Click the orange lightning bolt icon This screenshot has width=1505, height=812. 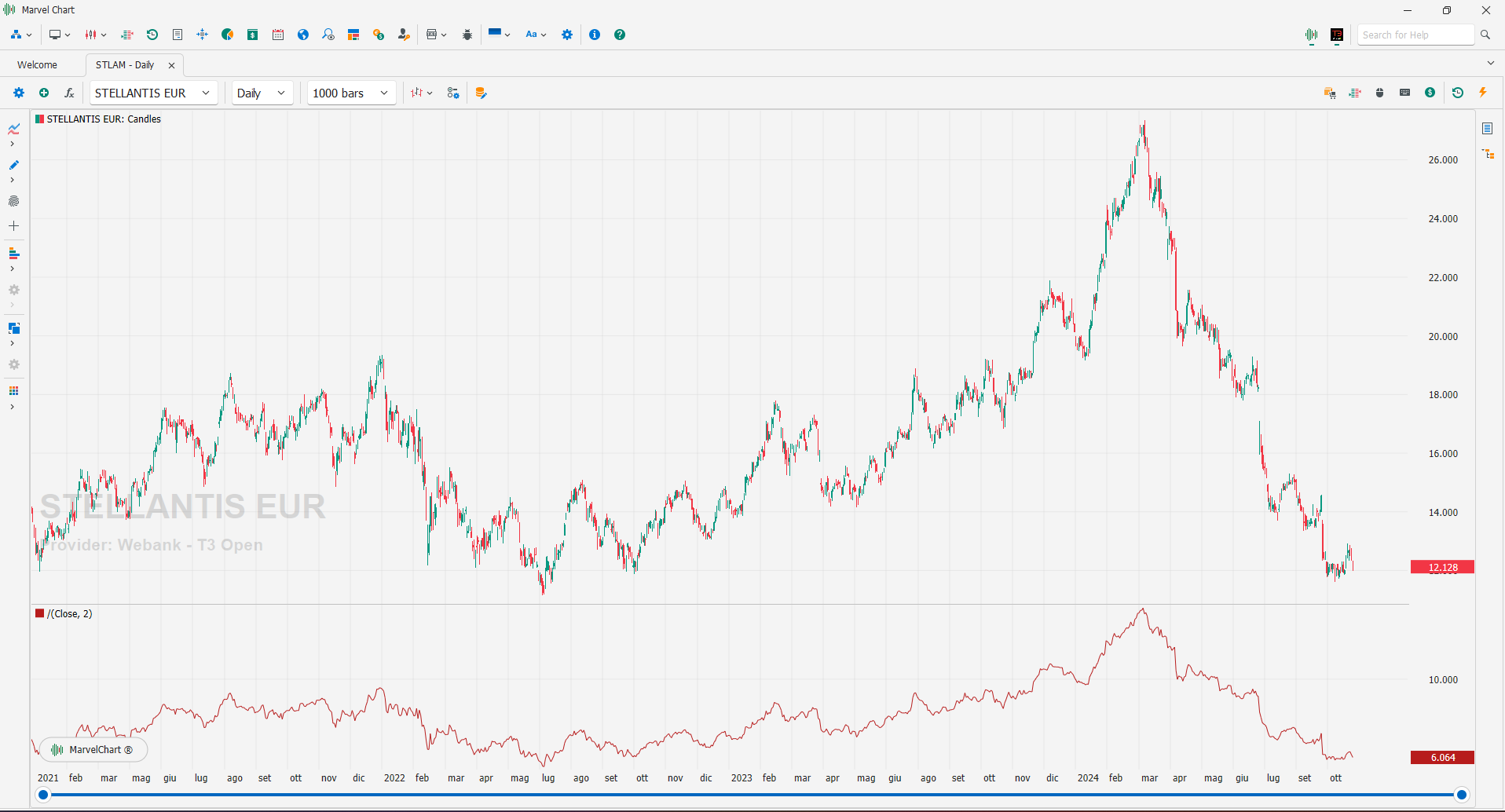pos(1483,93)
